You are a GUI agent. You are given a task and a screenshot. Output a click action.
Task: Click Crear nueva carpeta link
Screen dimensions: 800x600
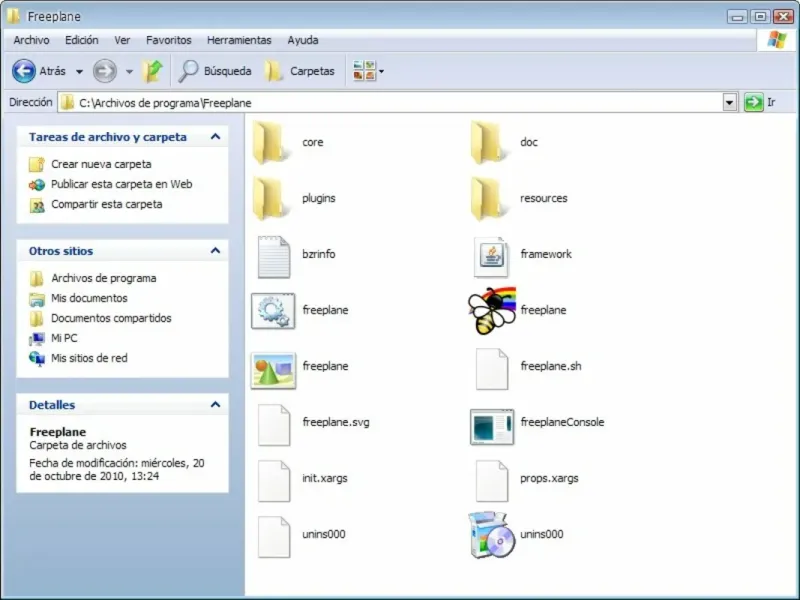(101, 164)
